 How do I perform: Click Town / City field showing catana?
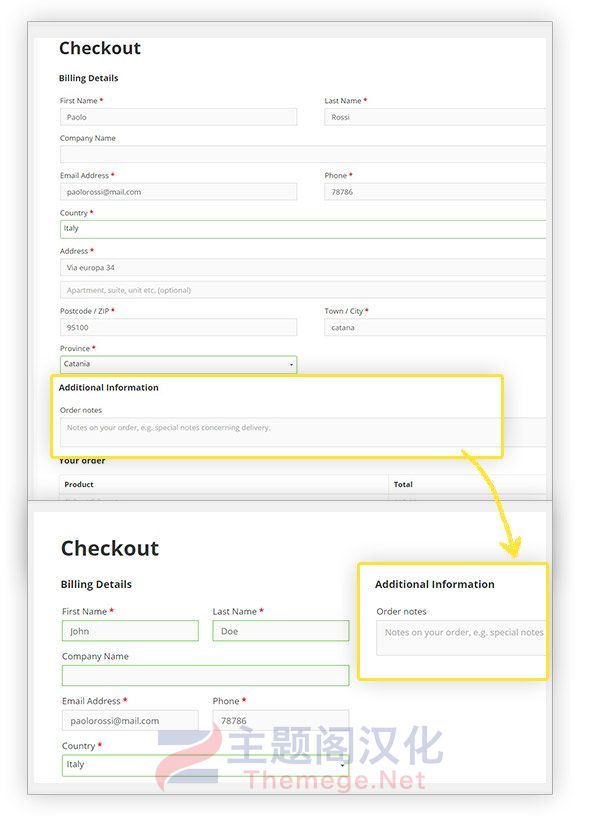(x=435, y=327)
